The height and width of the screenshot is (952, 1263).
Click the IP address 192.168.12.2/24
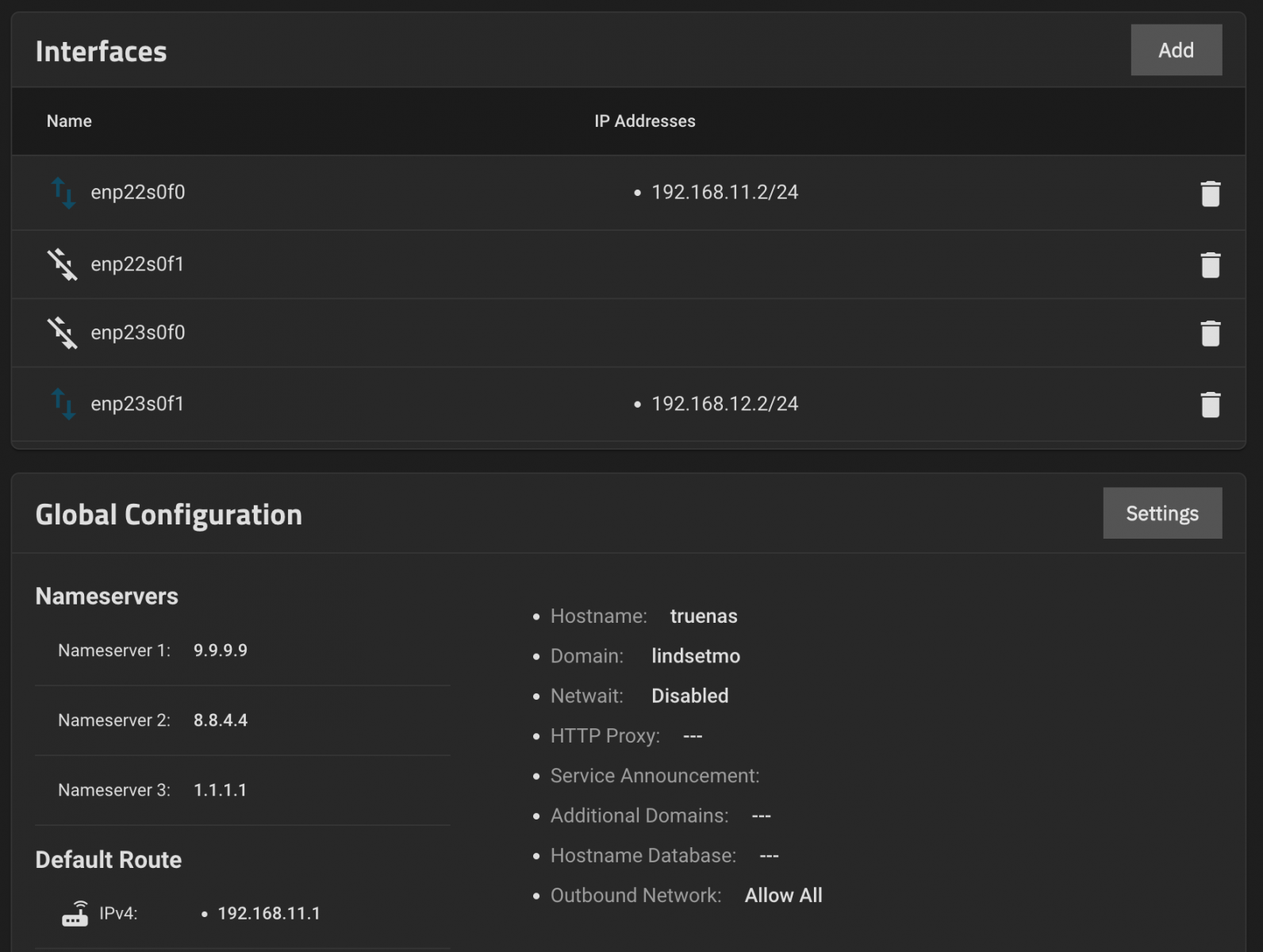coord(725,404)
